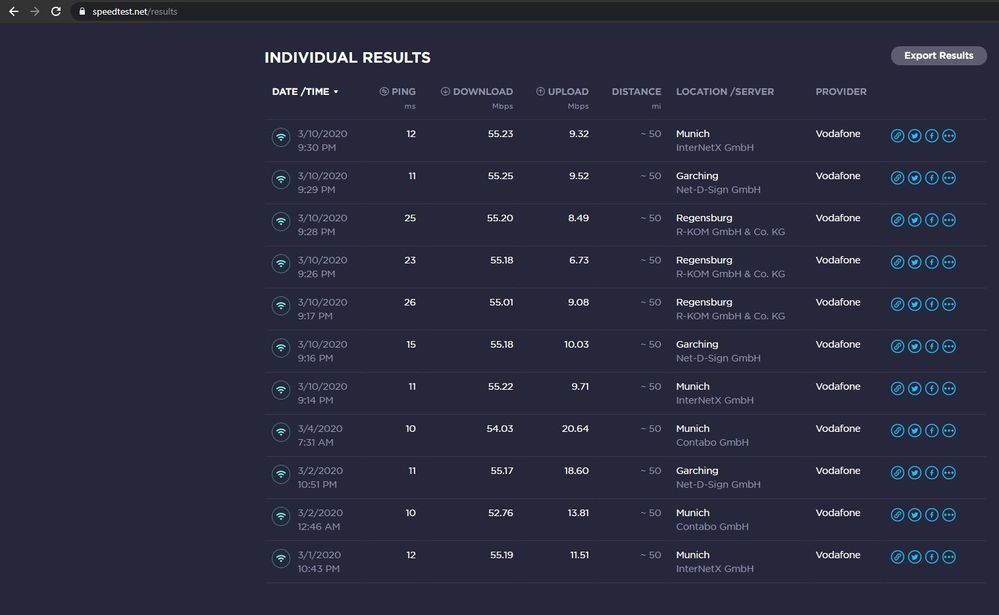This screenshot has width=999, height=615.
Task: Share 9:30 PM result on Twitter
Action: (x=914, y=136)
